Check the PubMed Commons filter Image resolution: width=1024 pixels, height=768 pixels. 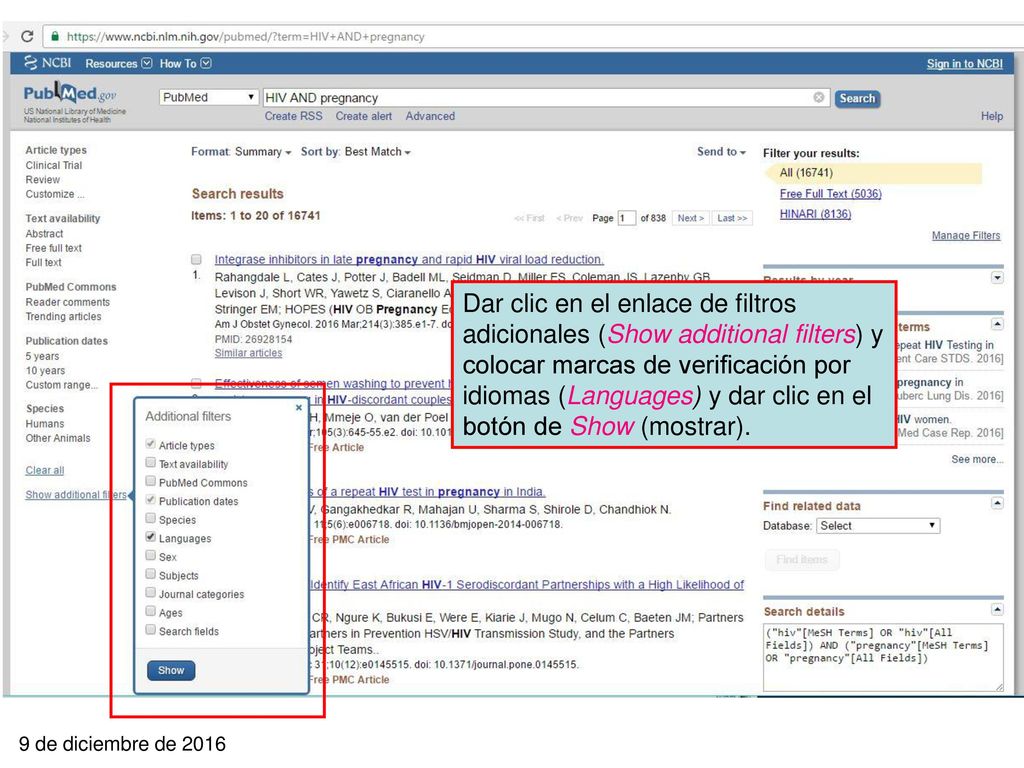[x=150, y=481]
